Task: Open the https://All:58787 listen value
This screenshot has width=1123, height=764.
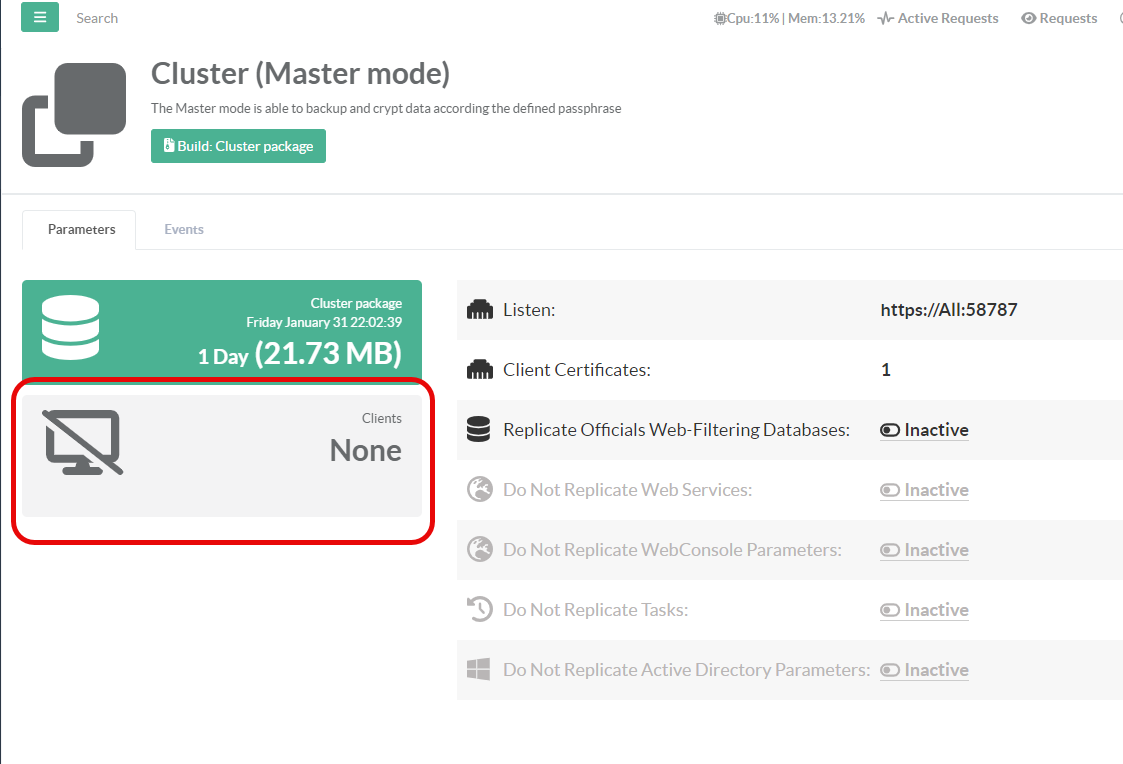Action: [948, 310]
